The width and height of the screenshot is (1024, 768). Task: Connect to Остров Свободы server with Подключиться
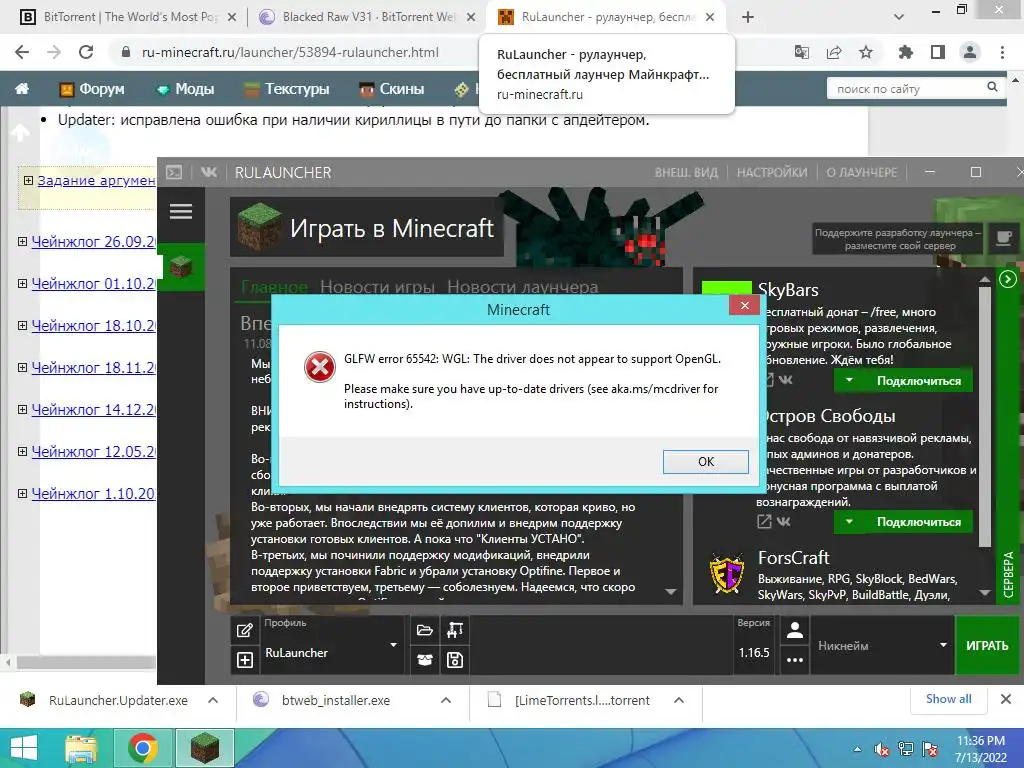(x=918, y=522)
